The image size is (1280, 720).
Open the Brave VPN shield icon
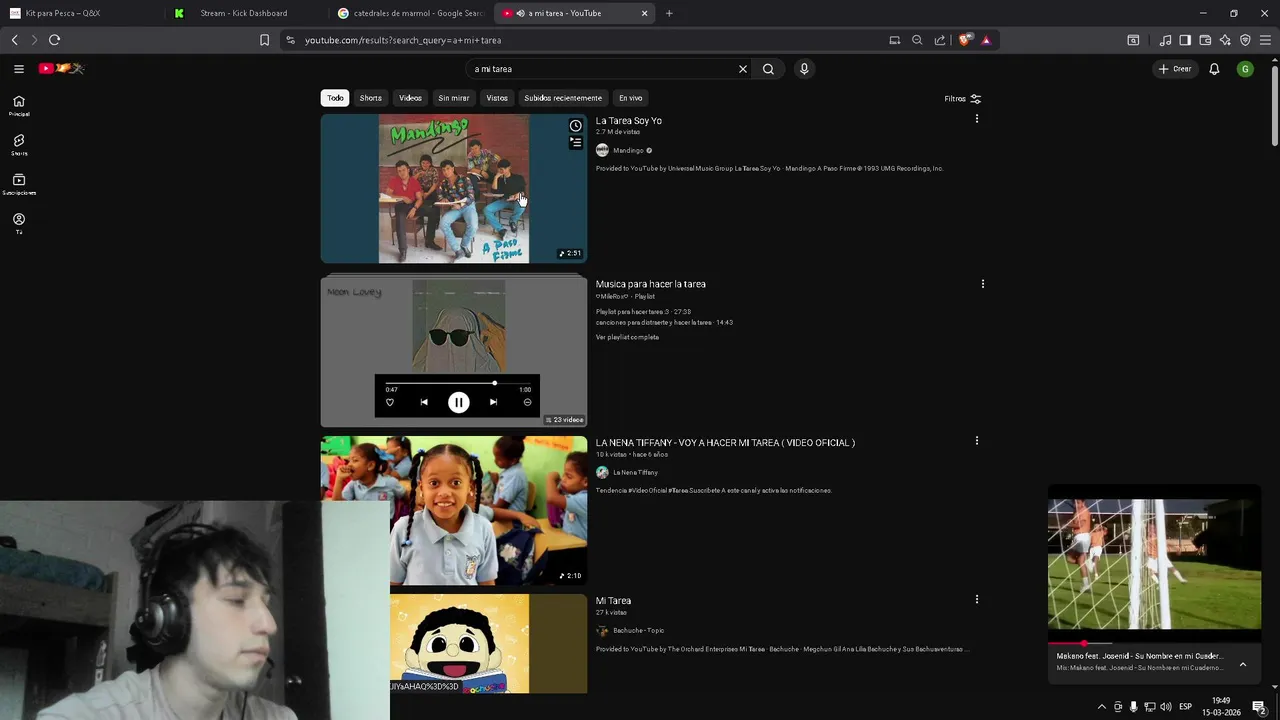coord(1245,40)
